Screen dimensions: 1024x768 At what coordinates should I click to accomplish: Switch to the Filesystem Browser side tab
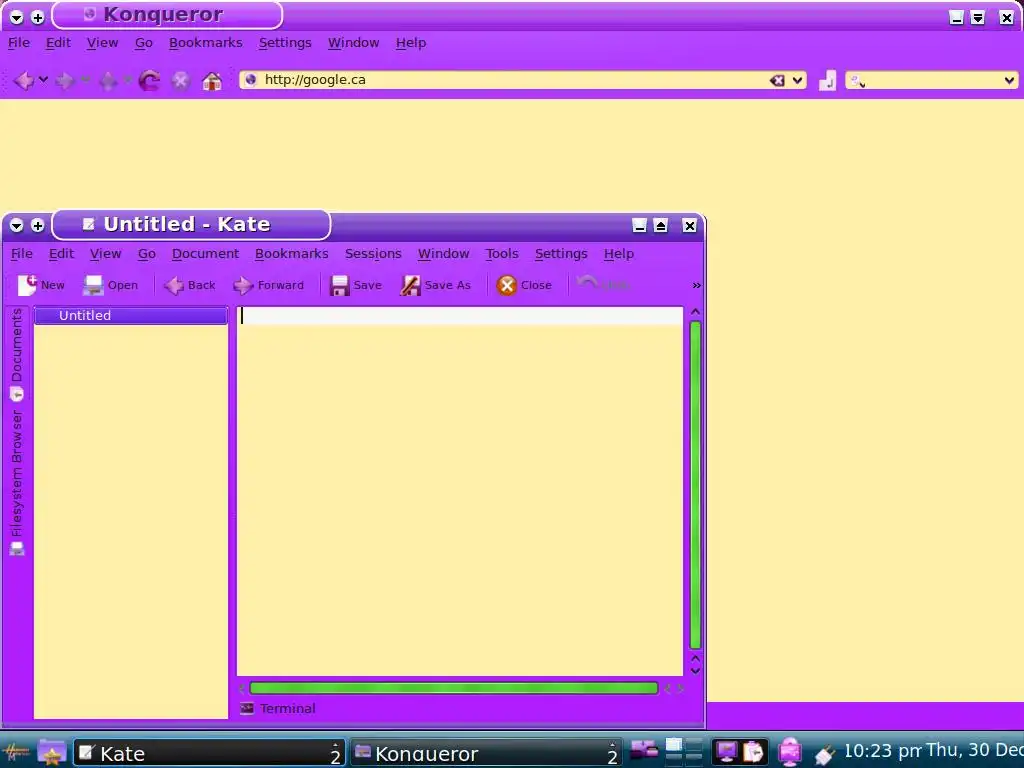click(x=16, y=483)
